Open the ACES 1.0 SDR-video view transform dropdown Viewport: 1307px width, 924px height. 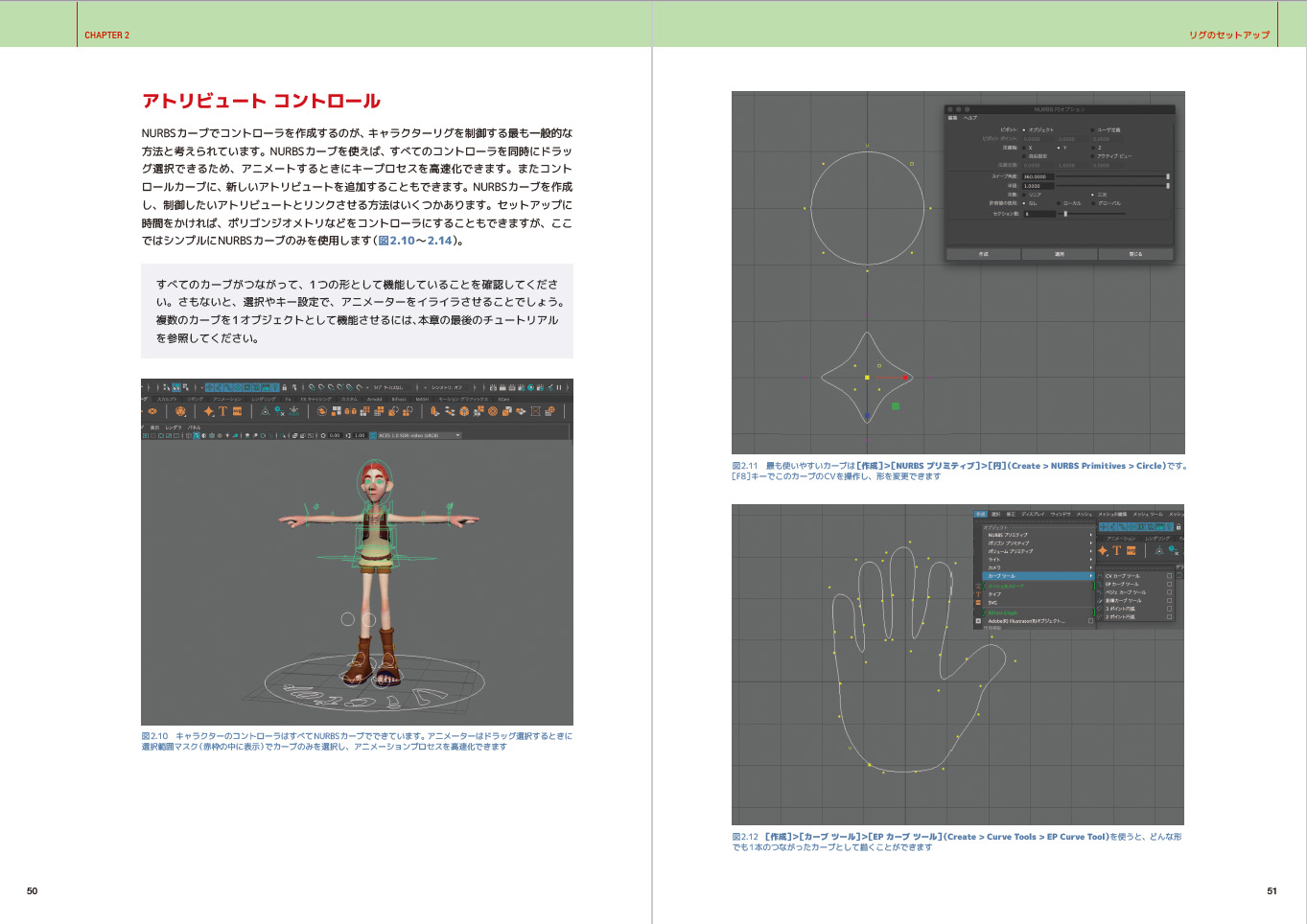point(418,435)
